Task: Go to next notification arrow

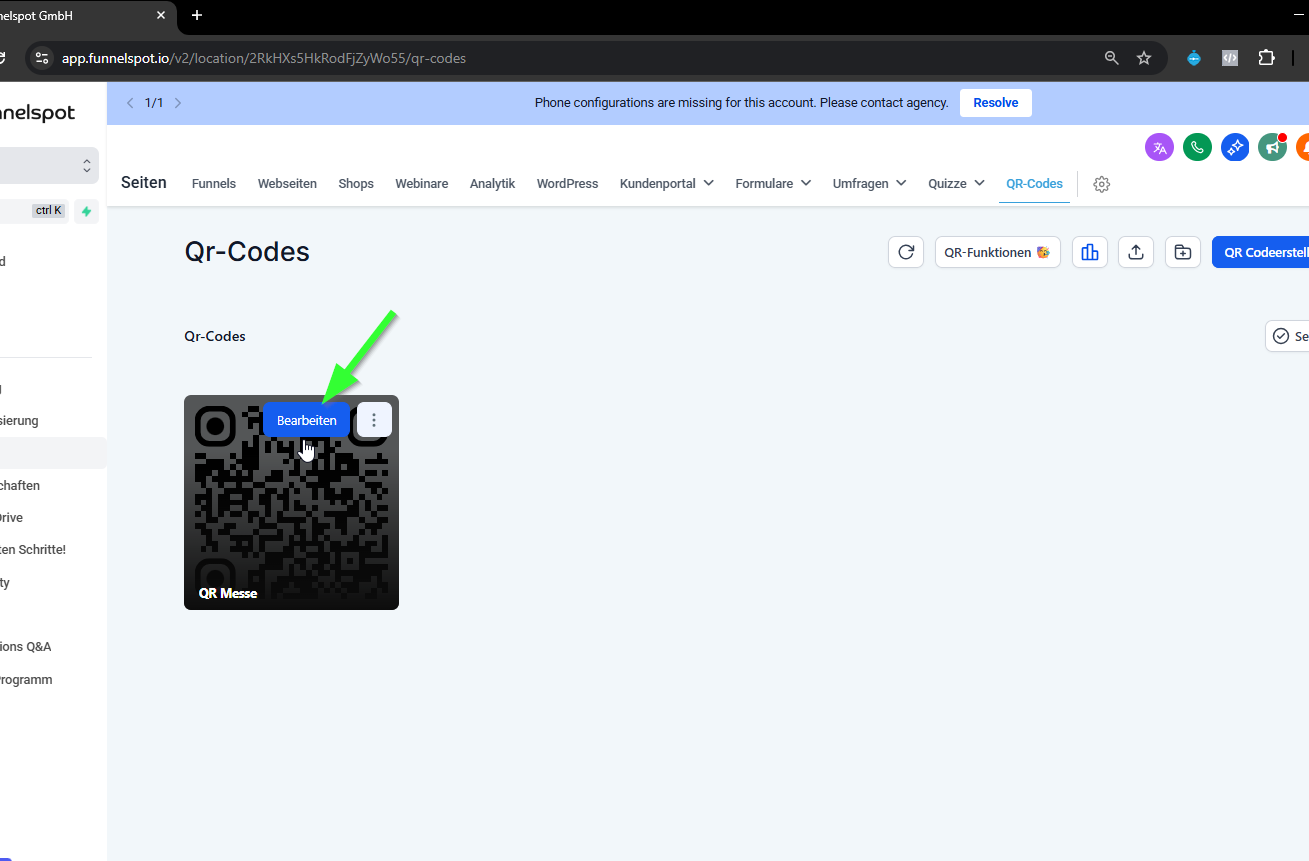Action: tap(178, 103)
